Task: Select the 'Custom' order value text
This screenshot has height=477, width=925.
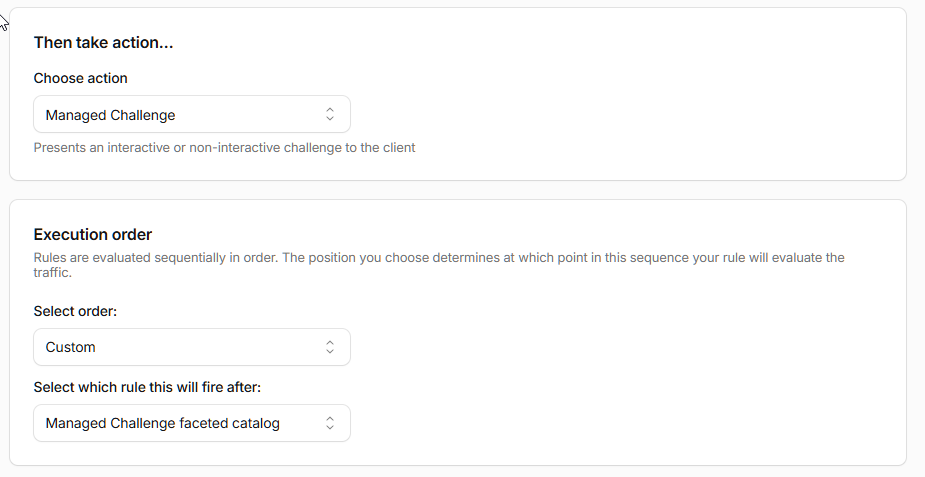Action: tap(70, 347)
